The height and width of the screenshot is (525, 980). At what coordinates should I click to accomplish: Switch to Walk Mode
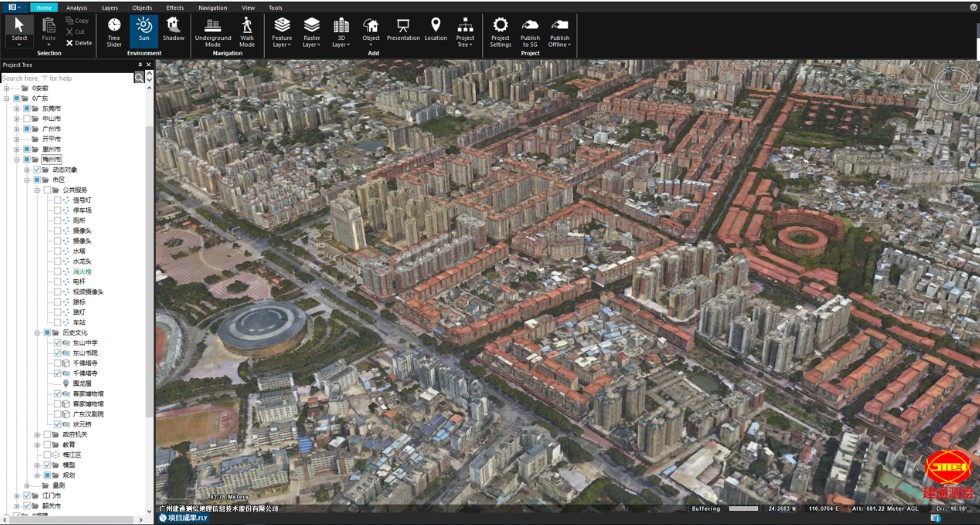(247, 31)
